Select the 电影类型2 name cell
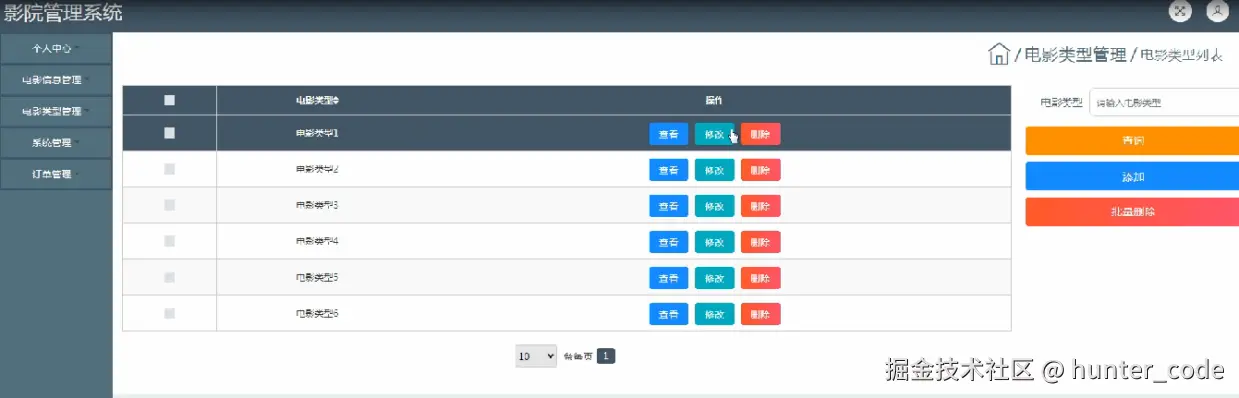The height and width of the screenshot is (398, 1239). tap(317, 169)
